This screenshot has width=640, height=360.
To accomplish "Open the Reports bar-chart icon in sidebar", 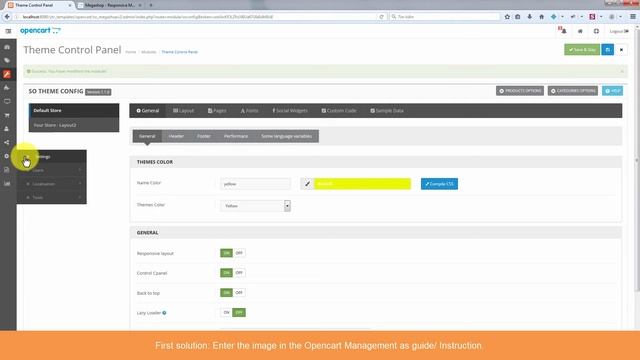I will (x=7, y=184).
